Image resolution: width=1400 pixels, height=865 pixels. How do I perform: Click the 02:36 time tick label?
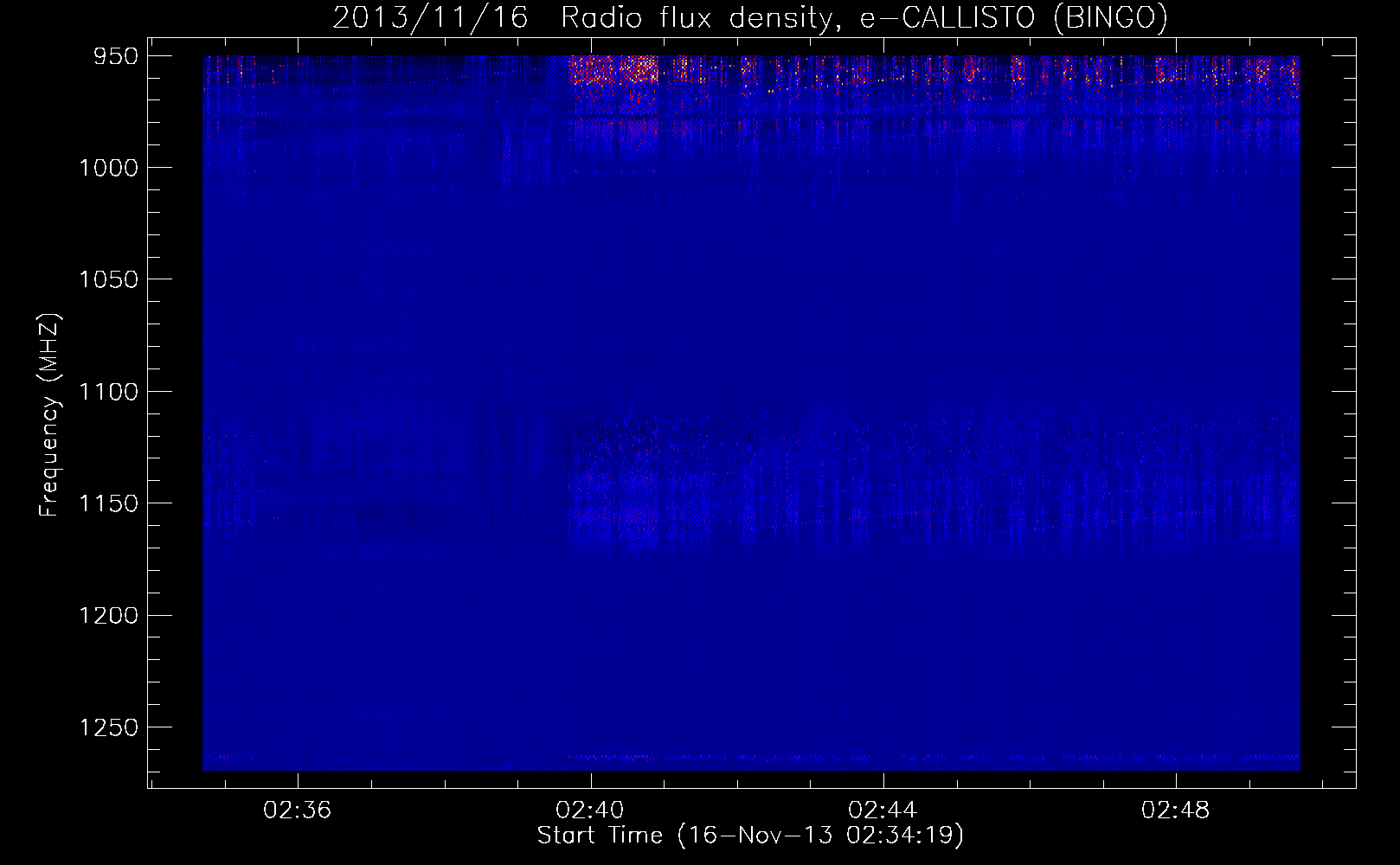tap(298, 811)
